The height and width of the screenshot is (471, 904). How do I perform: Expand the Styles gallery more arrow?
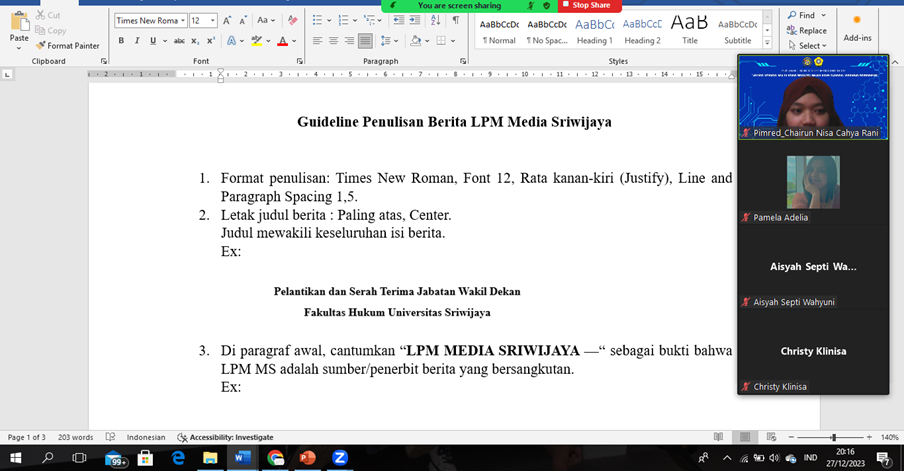[x=767, y=45]
